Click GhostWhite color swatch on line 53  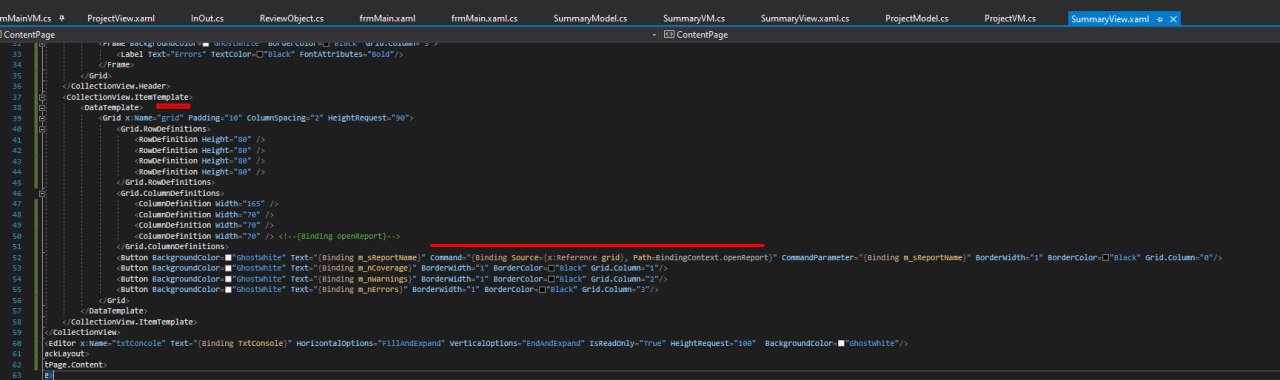[x=228, y=268]
